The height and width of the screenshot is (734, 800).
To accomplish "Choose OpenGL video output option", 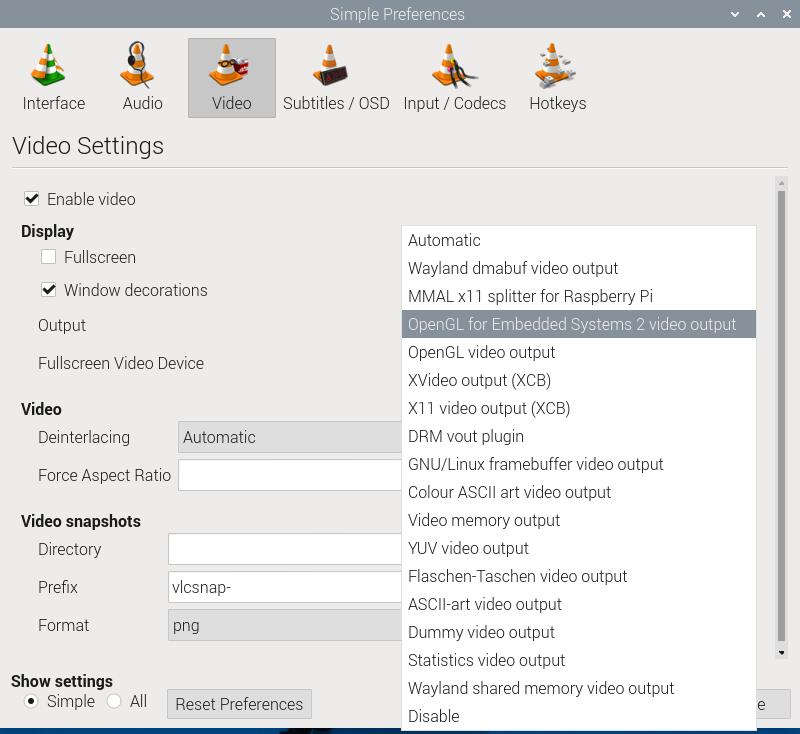I will point(579,352).
